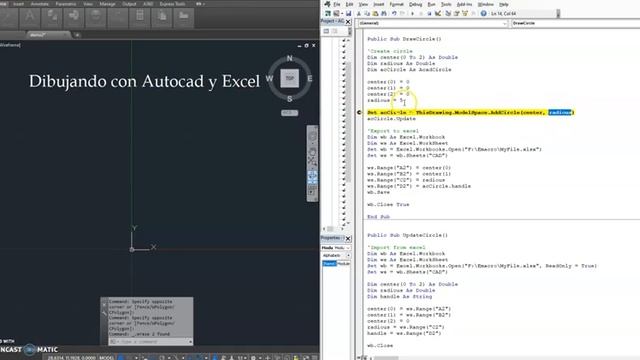Switch to AutoCAD Annotate ribbon tab

click(40, 4)
